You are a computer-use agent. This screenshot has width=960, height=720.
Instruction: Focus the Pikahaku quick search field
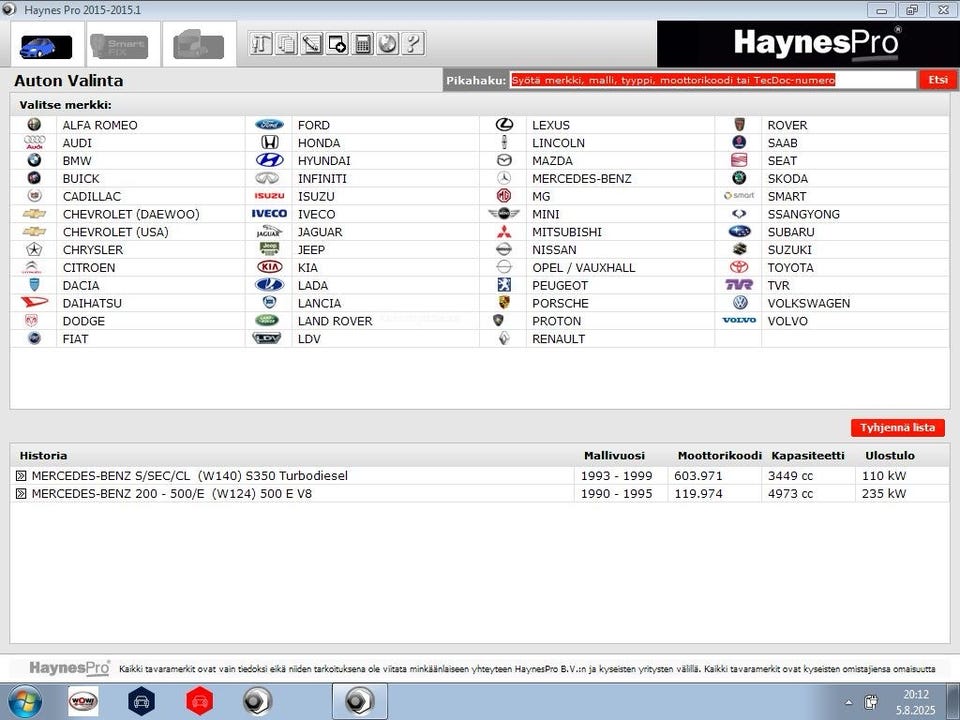(713, 80)
